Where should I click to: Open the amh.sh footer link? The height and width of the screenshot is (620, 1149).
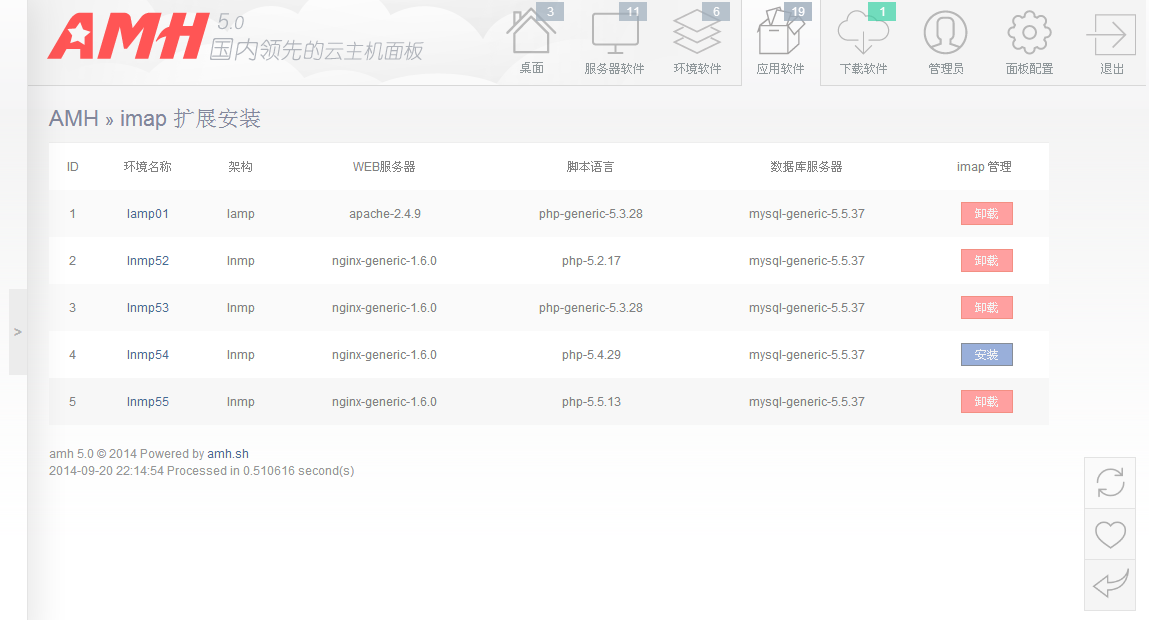228,454
